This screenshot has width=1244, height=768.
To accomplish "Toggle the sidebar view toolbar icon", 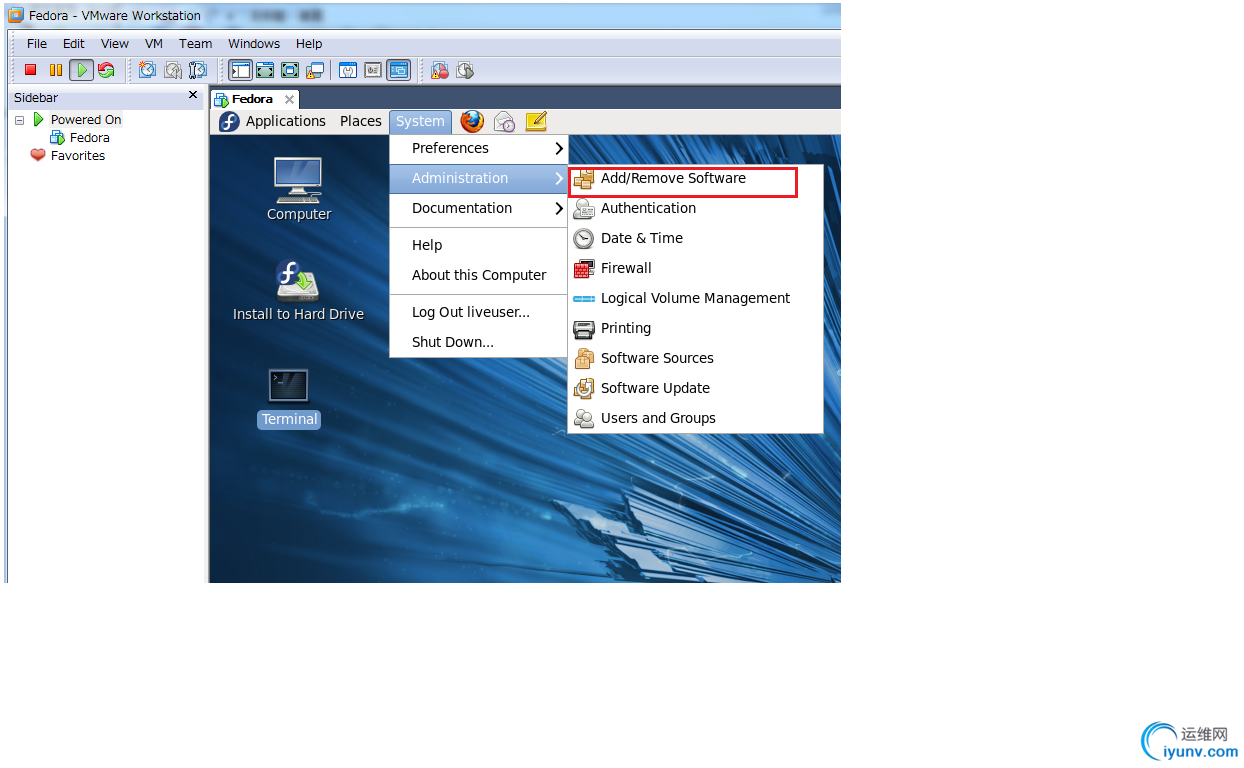I will click(x=240, y=70).
